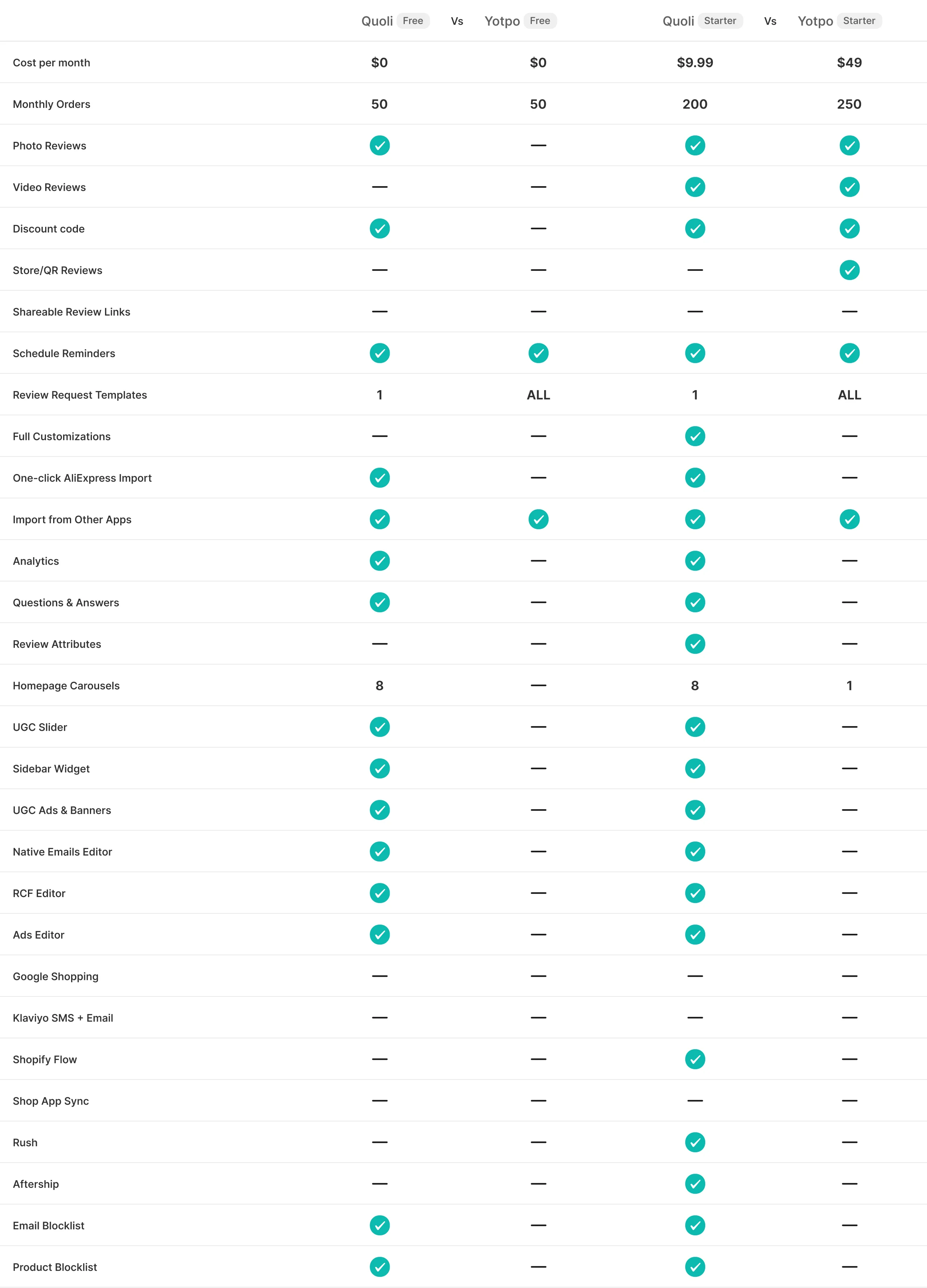Screen dimensions: 927x1288
Task: Click Full Customizations checkmark under Quoli Starter
Action: 695,436
